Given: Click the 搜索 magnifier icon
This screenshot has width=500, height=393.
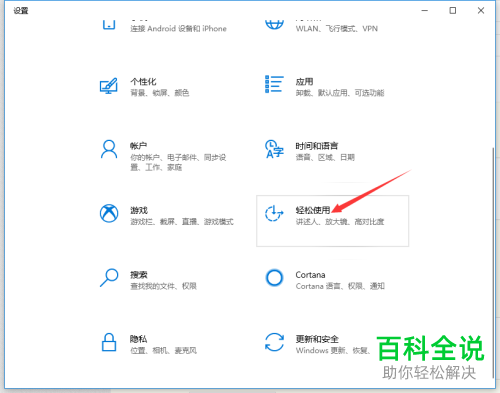Looking at the screenshot, I should click(x=109, y=278).
